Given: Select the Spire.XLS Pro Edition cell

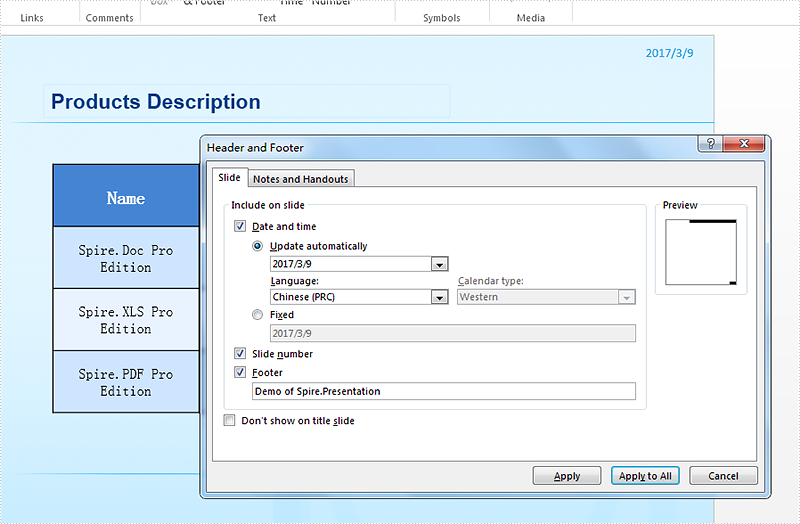Looking at the screenshot, I should 126,320.
